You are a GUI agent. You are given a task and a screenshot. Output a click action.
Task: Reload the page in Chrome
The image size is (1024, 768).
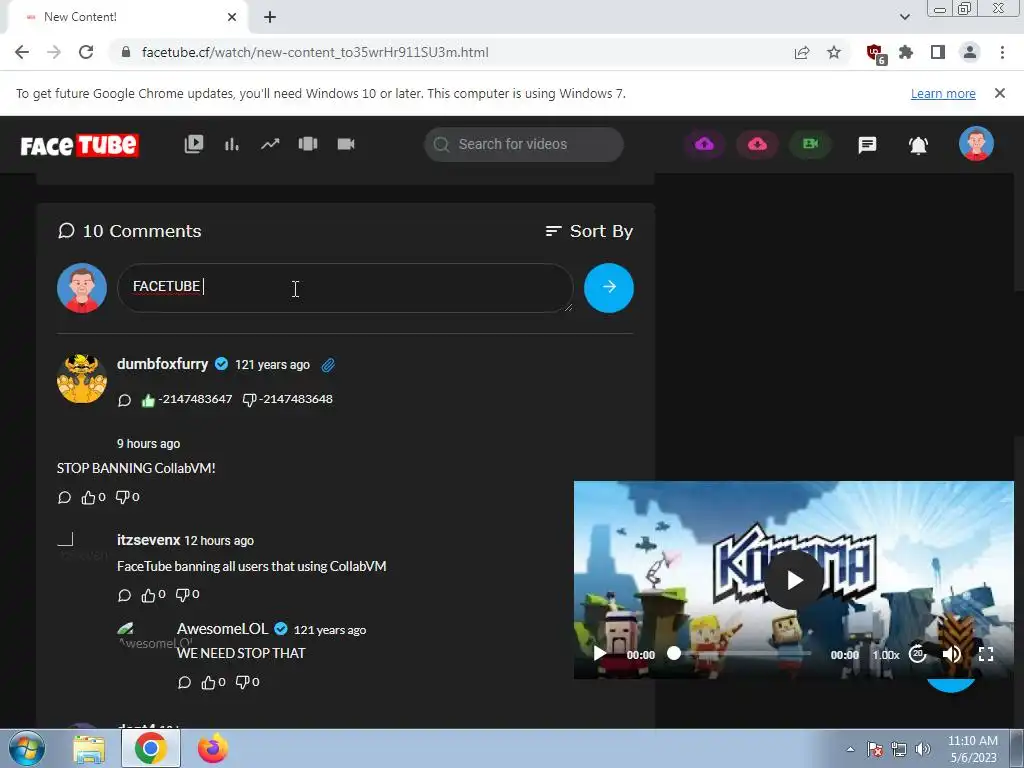click(x=86, y=52)
